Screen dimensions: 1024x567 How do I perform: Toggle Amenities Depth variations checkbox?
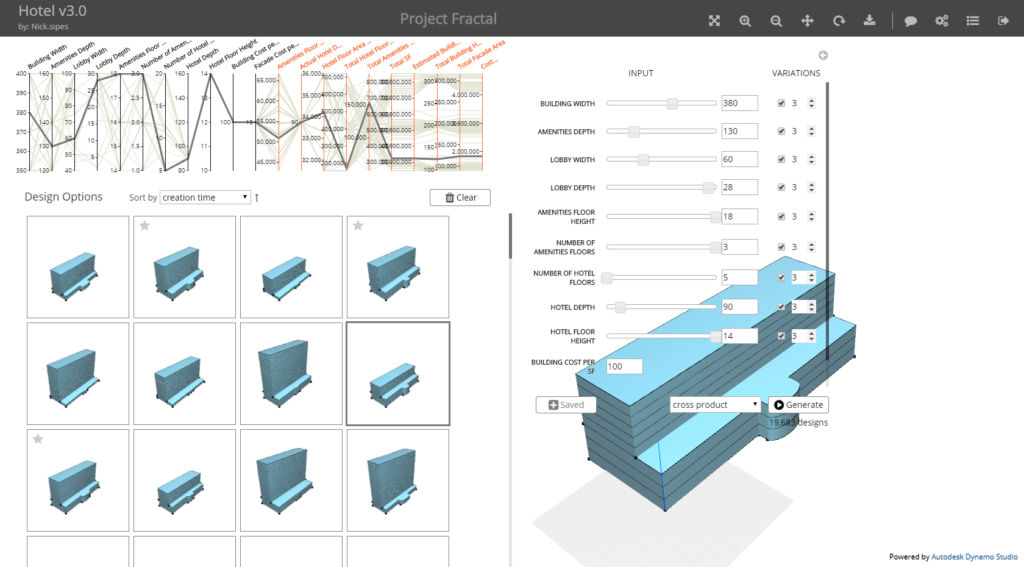click(x=781, y=131)
